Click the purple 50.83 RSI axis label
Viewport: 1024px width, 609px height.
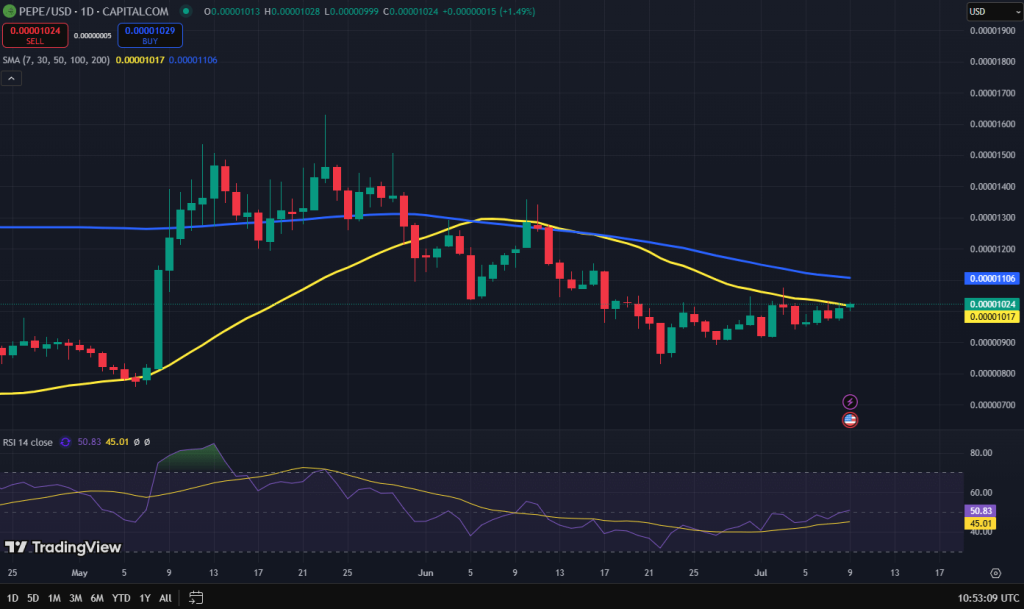[980, 511]
